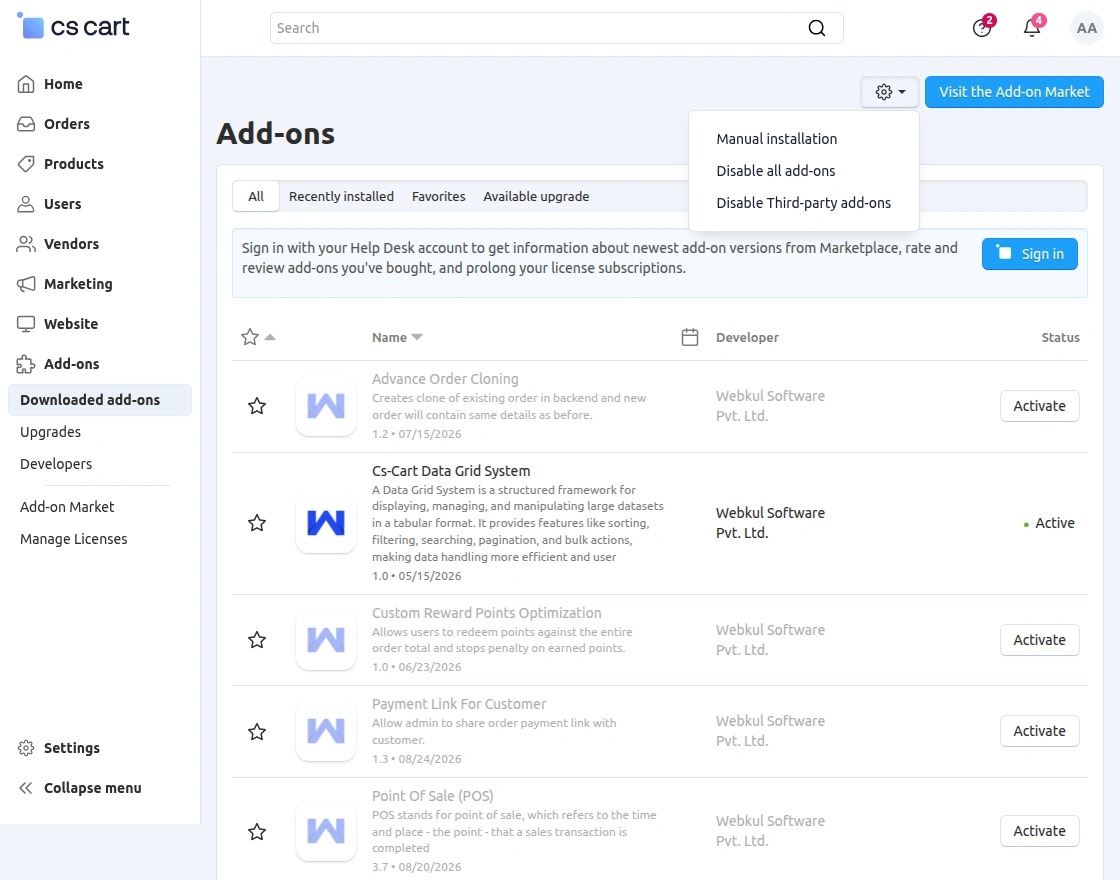
Task: Open the Advance Order Cloning title link
Action: click(445, 379)
